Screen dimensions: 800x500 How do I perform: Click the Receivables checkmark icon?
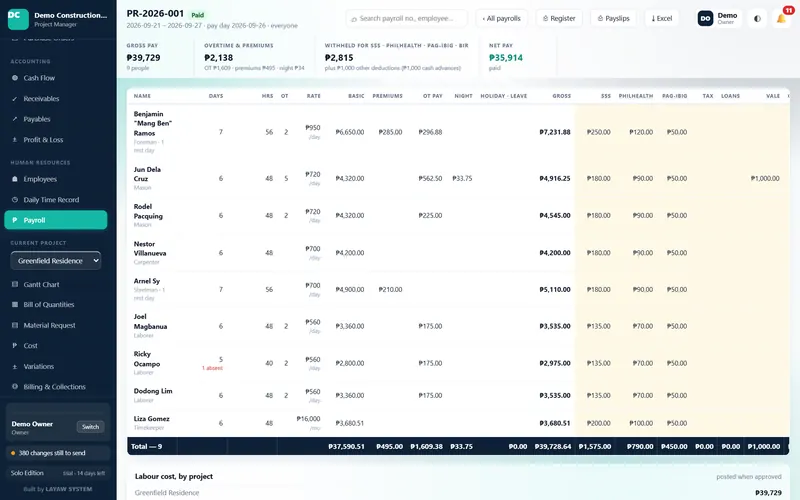pos(15,98)
